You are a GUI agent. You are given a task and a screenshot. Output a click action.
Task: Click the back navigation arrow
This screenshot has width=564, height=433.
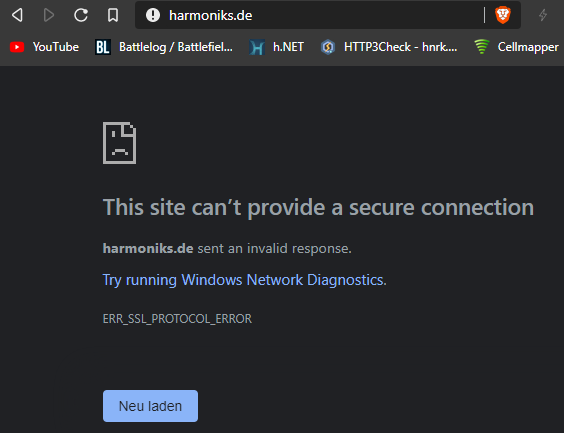click(17, 15)
